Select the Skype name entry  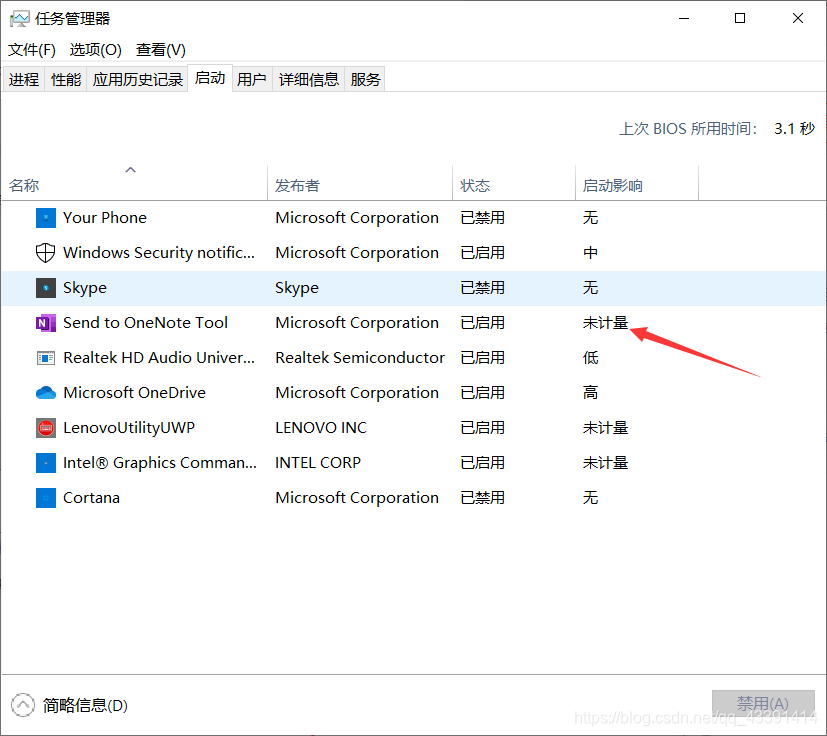[85, 288]
